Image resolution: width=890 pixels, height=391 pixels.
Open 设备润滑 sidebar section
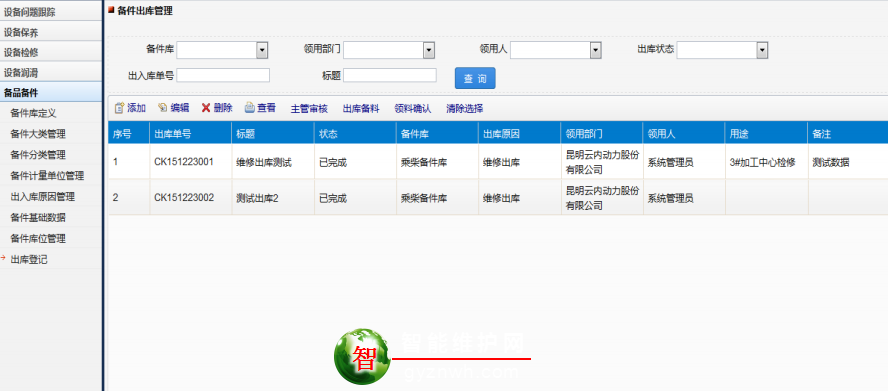coord(51,73)
